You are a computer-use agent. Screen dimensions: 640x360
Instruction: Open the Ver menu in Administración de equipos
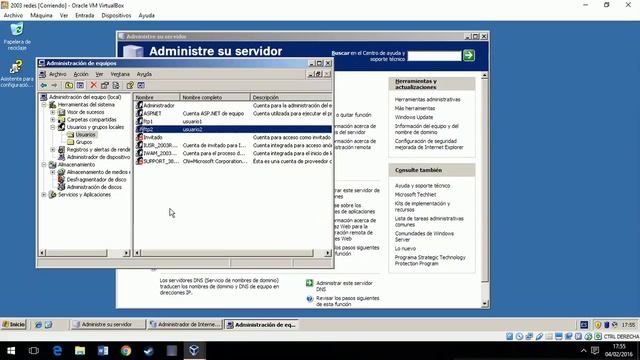pyautogui.click(x=99, y=74)
